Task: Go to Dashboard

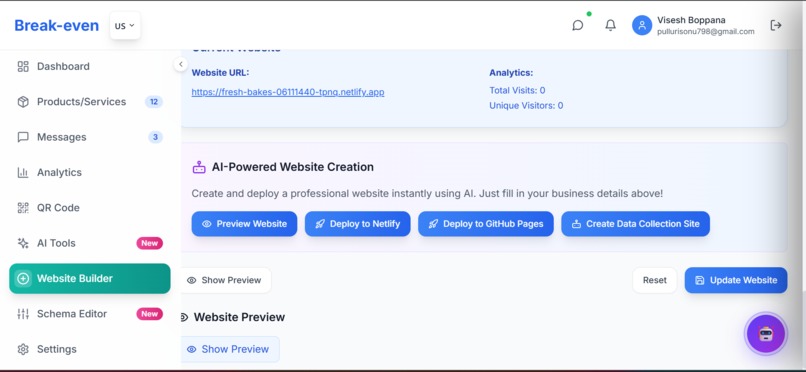Action: pyautogui.click(x=90, y=66)
